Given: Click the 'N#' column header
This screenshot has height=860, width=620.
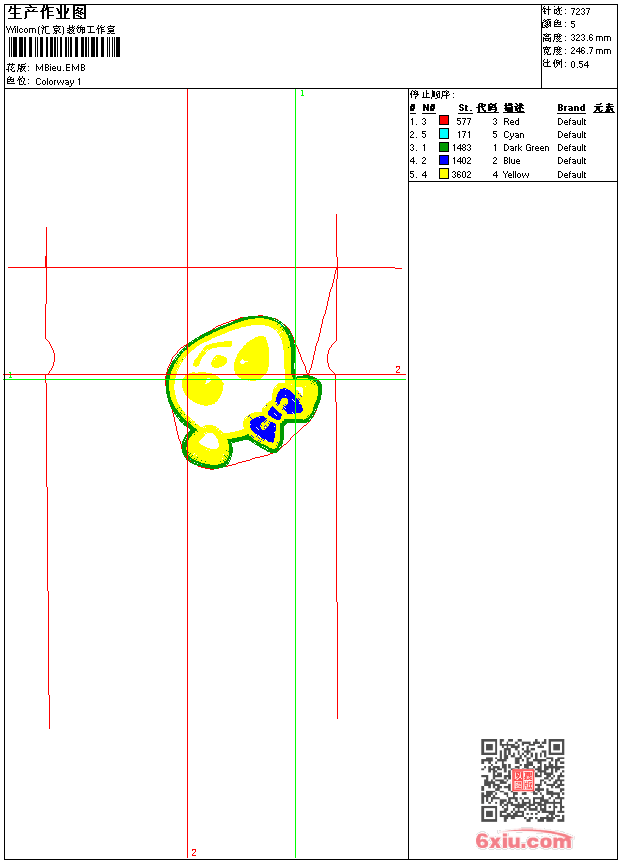Looking at the screenshot, I should tap(429, 108).
